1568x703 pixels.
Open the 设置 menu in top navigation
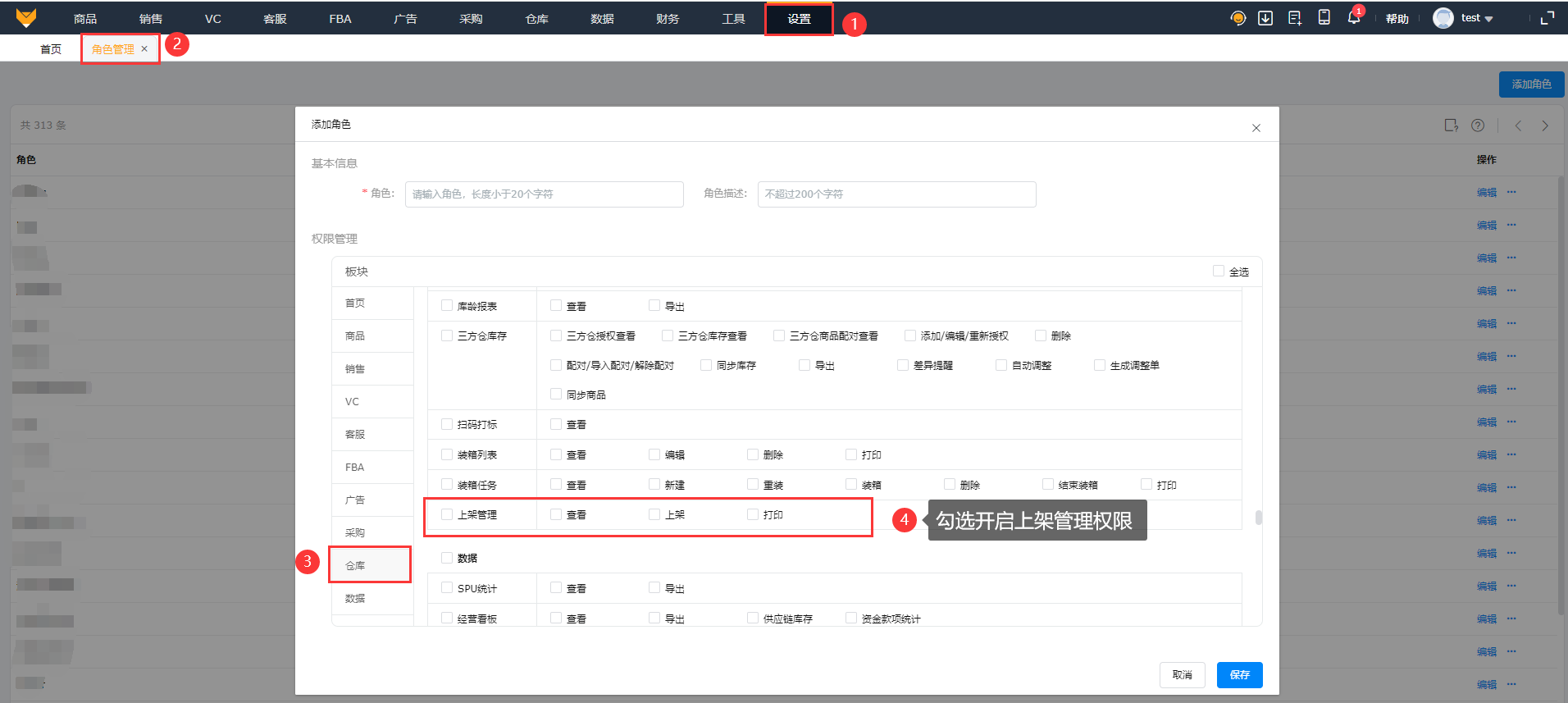(x=799, y=19)
